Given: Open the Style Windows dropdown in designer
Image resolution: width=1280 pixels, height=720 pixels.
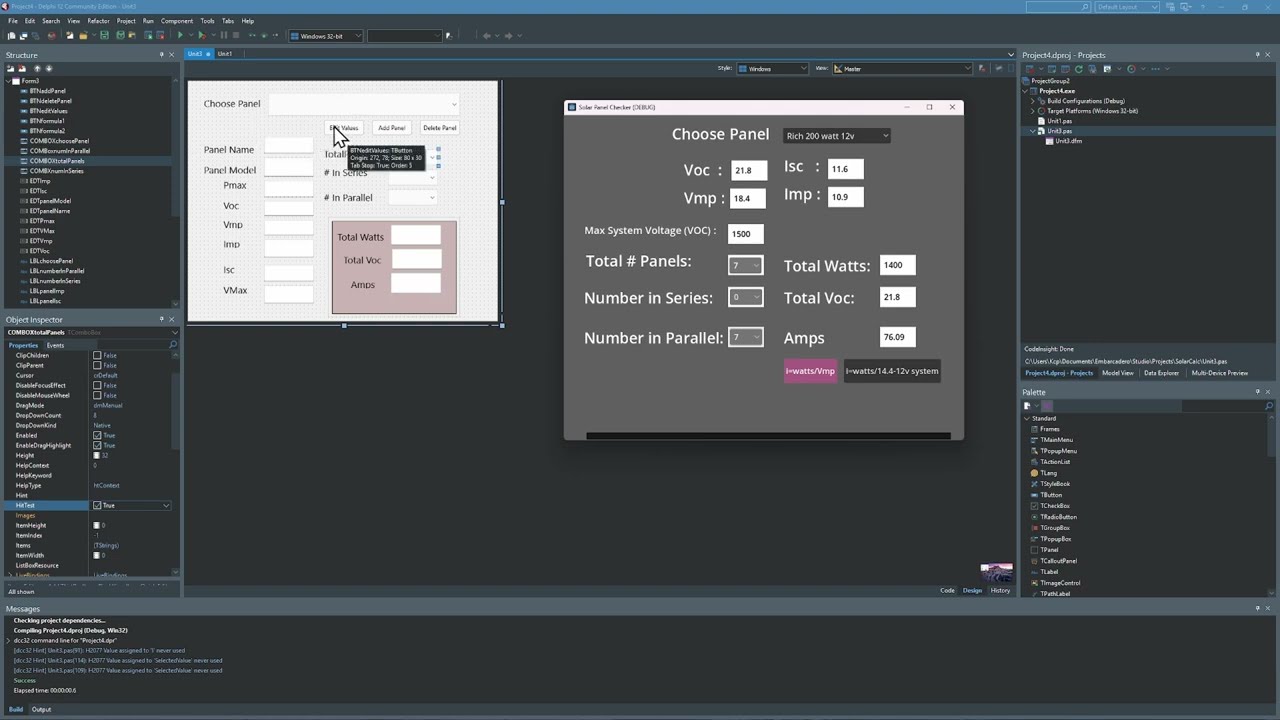Looking at the screenshot, I should tap(773, 69).
